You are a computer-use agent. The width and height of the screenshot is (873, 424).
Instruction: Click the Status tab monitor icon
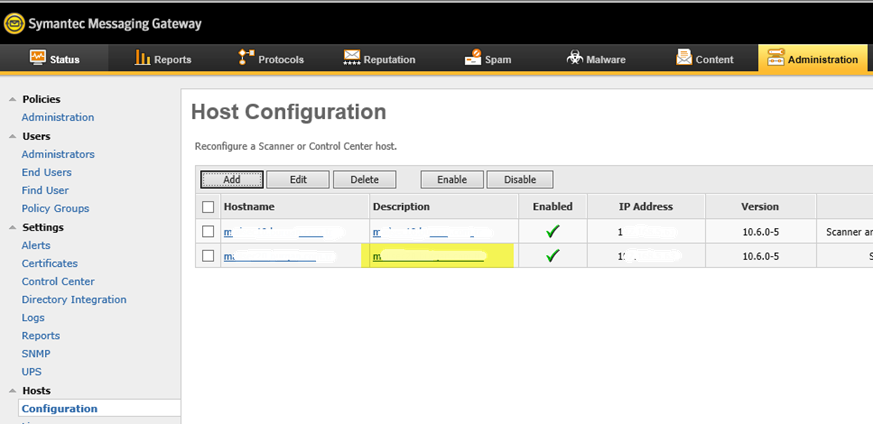coord(38,57)
